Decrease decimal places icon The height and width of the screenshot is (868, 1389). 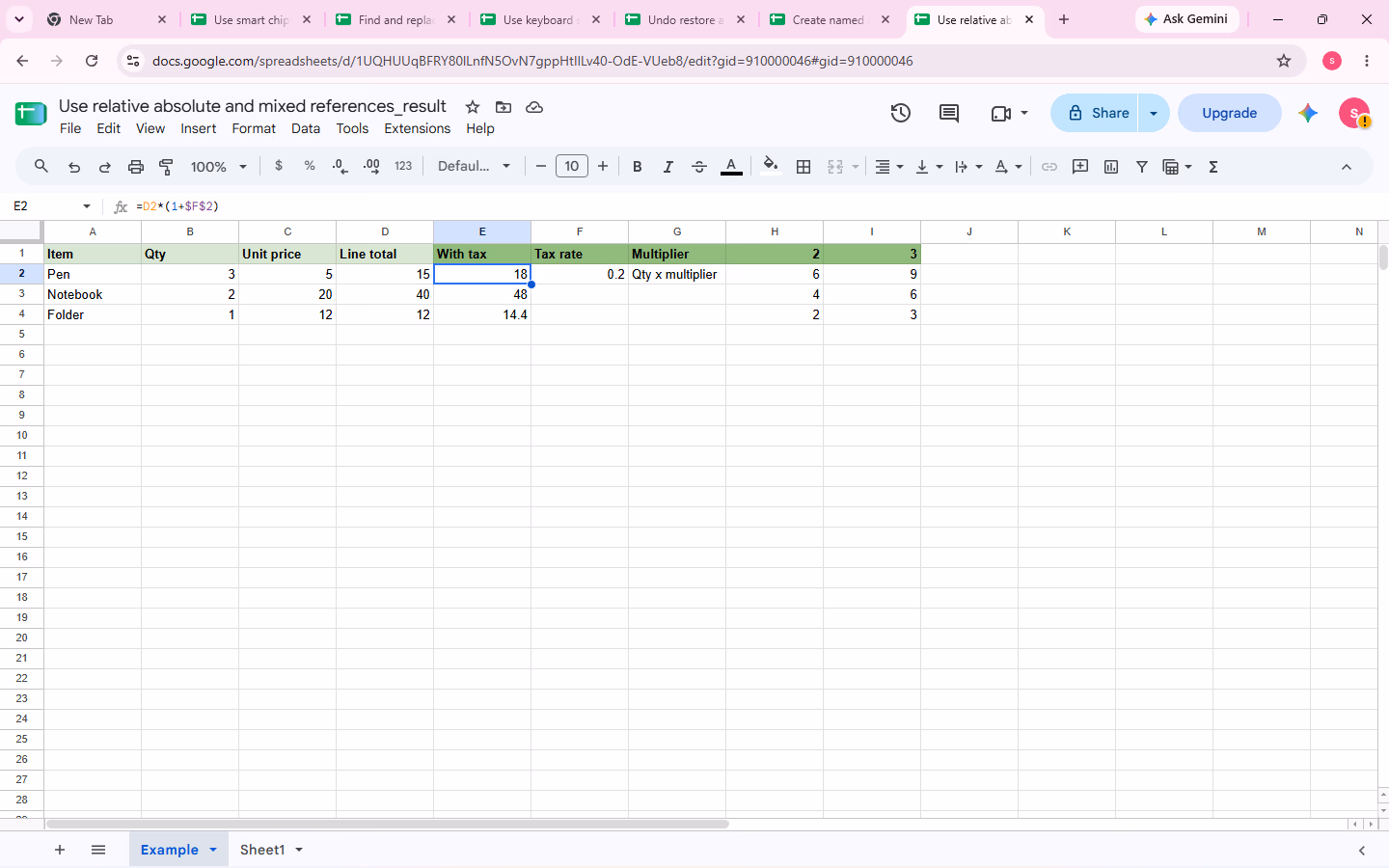[x=340, y=166]
